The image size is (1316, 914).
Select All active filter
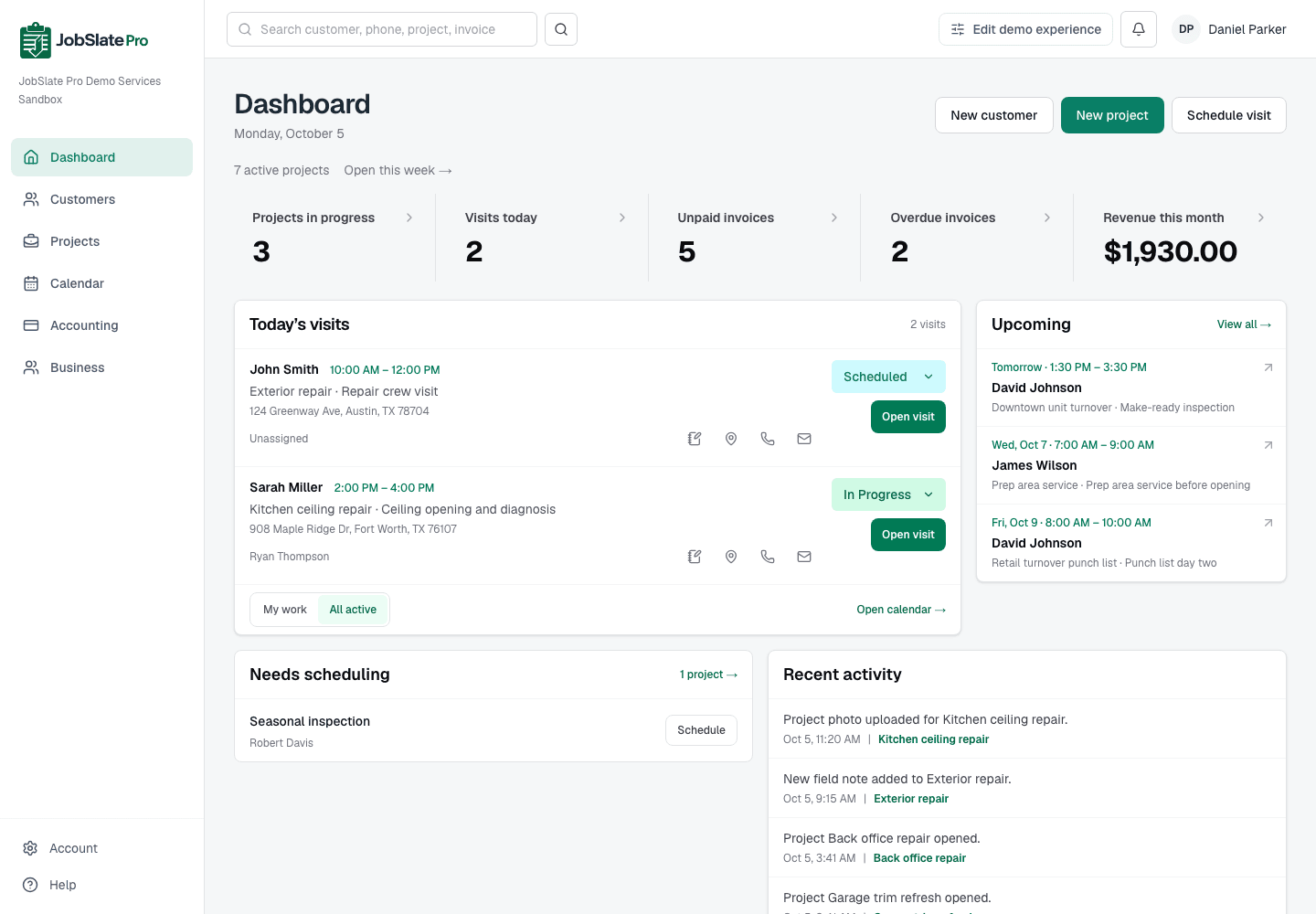click(353, 610)
